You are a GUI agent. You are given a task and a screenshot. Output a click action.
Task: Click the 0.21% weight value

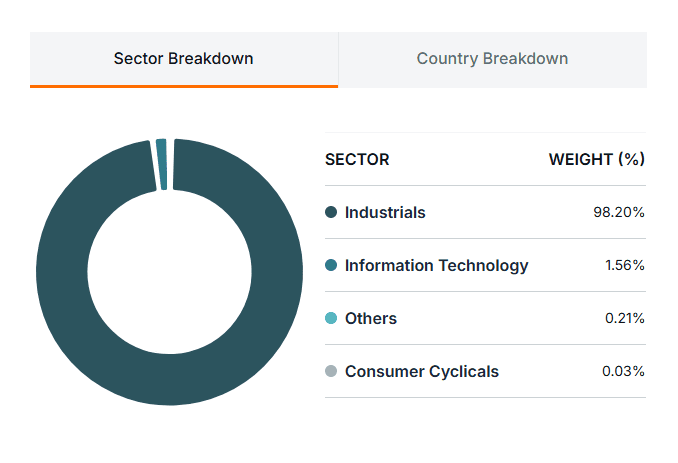coord(625,318)
